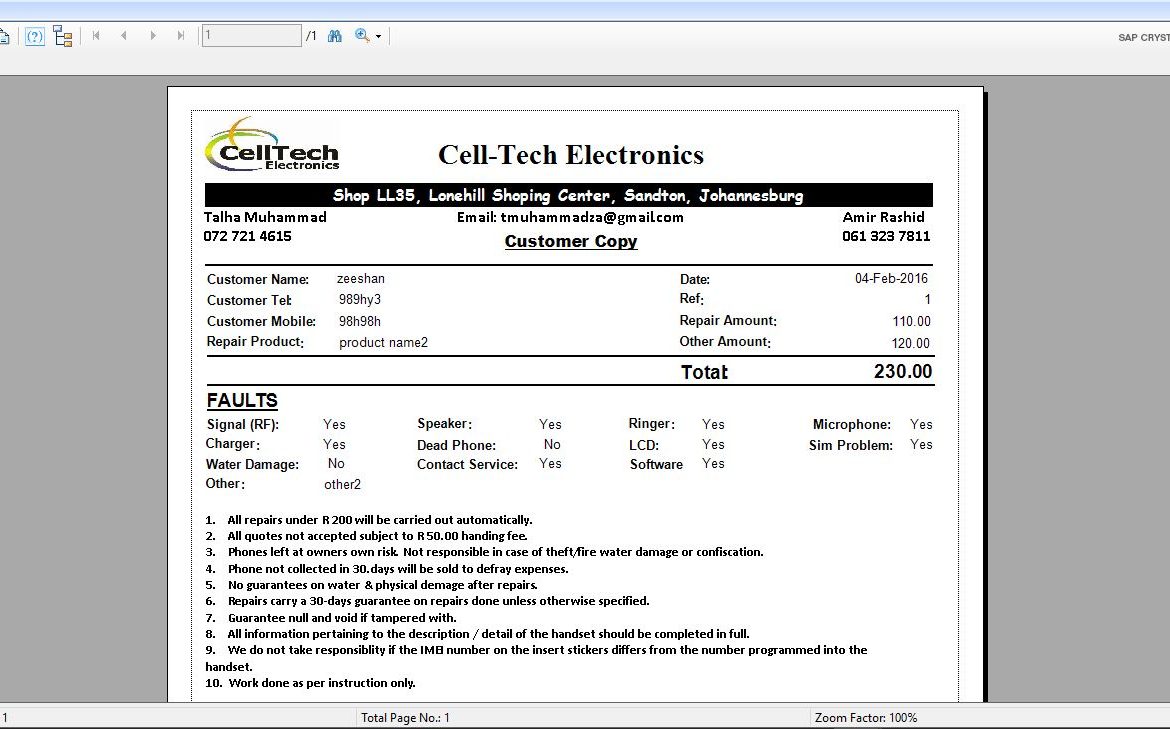Screen dimensions: 1170x729
Task: Expand the zoom level dropdown arrow
Action: point(378,37)
